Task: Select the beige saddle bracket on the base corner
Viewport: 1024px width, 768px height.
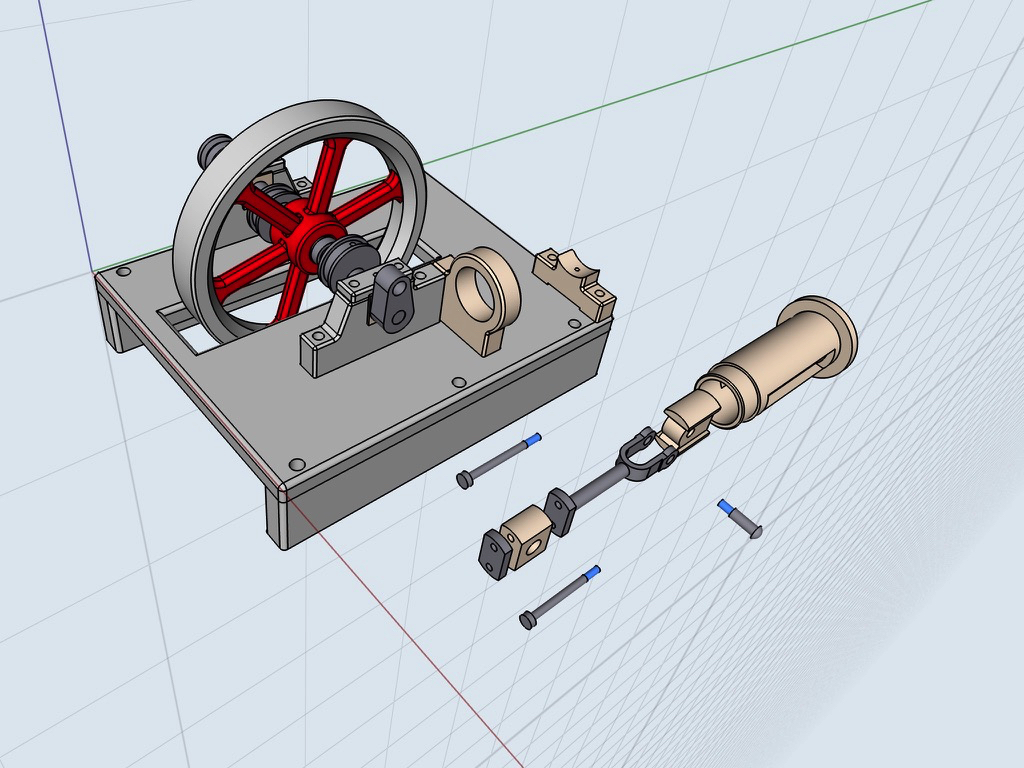Action: (575, 283)
